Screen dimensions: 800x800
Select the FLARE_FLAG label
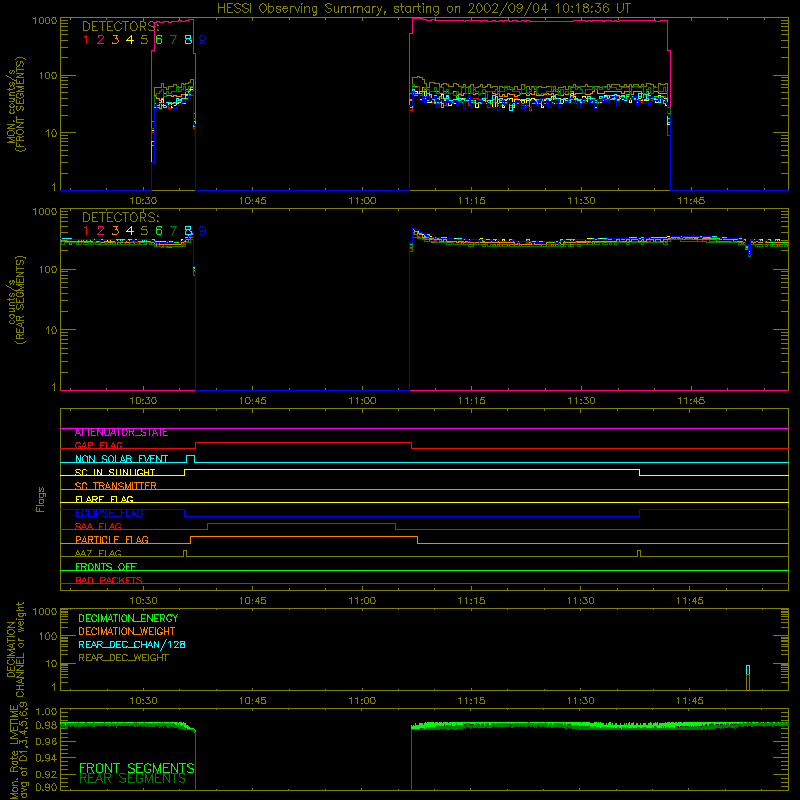[x=104, y=499]
